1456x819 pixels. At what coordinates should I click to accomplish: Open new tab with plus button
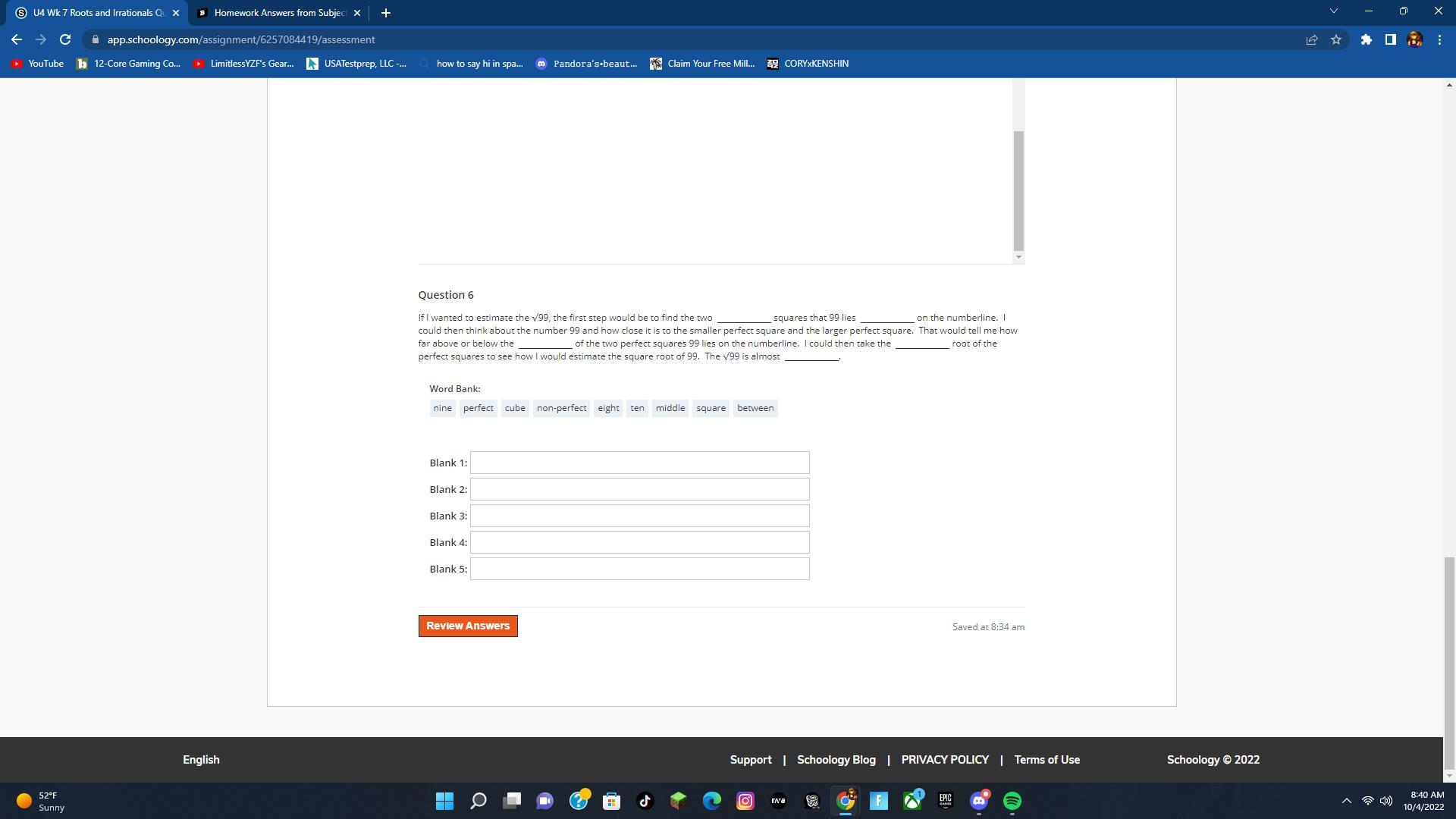pyautogui.click(x=385, y=13)
